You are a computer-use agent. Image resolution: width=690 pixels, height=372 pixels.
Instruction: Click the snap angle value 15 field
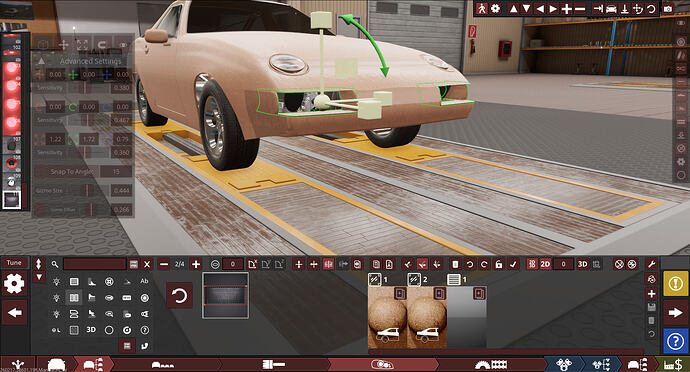116,172
